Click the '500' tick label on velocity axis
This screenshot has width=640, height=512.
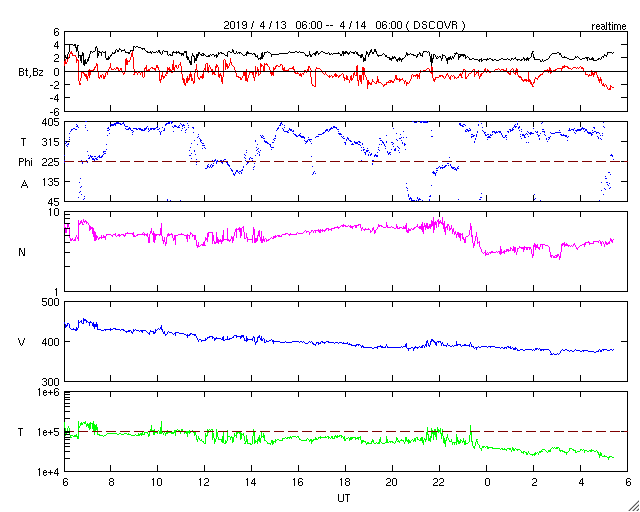tap(51, 303)
